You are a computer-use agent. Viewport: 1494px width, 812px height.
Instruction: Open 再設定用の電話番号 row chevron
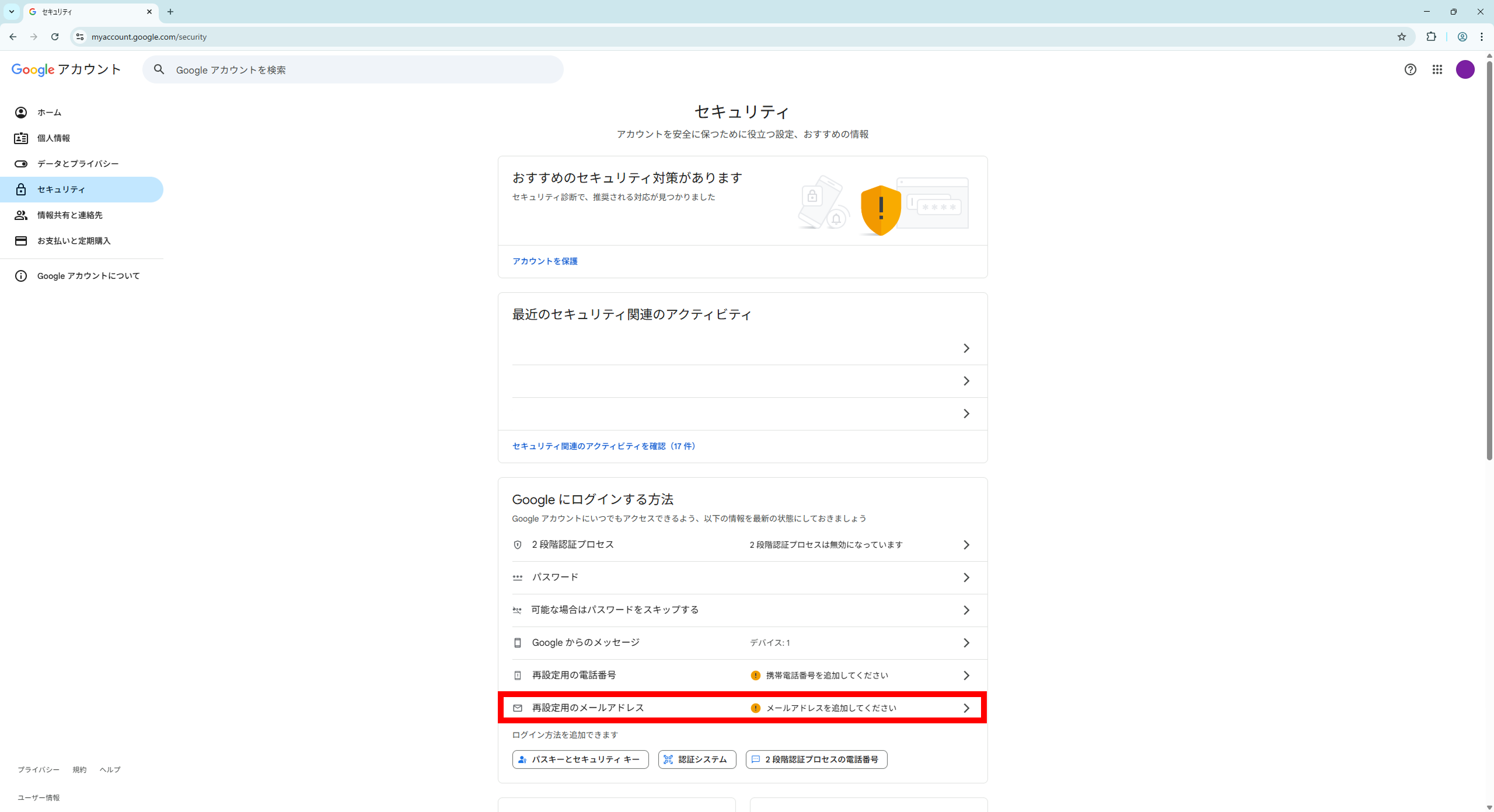click(966, 675)
